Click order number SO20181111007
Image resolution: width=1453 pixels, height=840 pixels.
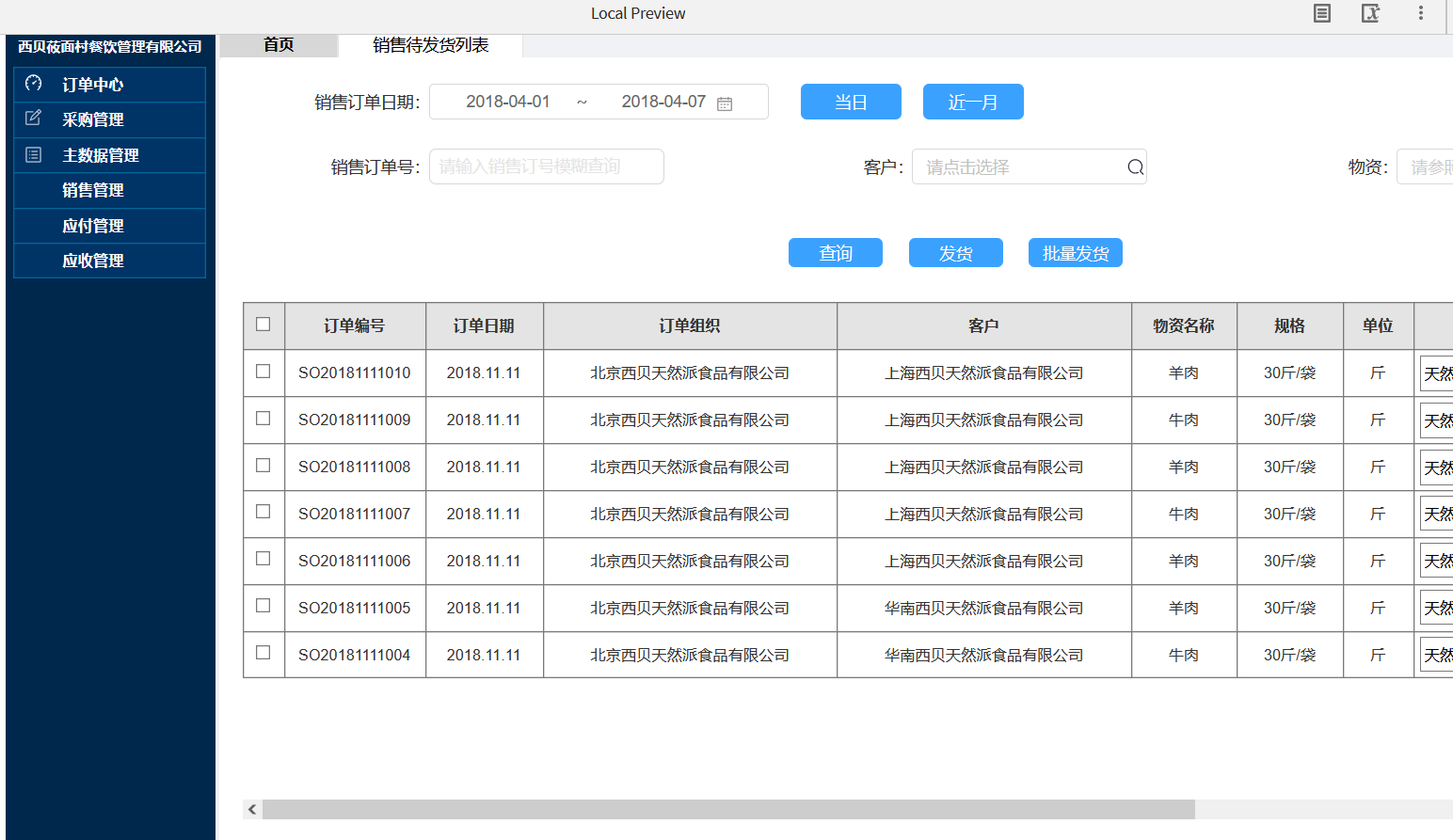[x=355, y=514]
